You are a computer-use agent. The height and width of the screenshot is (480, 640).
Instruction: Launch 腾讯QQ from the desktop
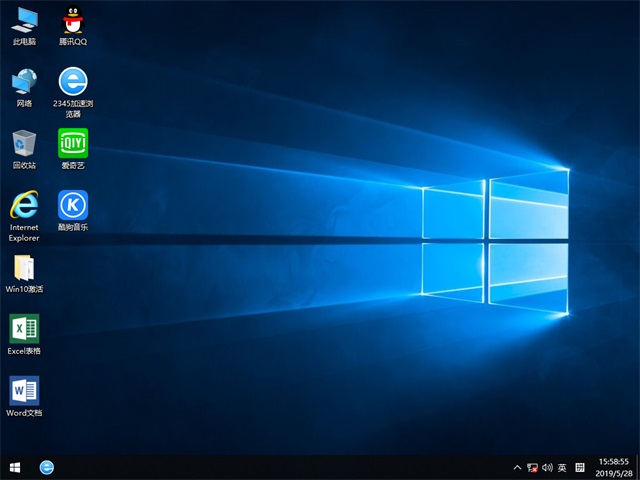click(x=72, y=20)
